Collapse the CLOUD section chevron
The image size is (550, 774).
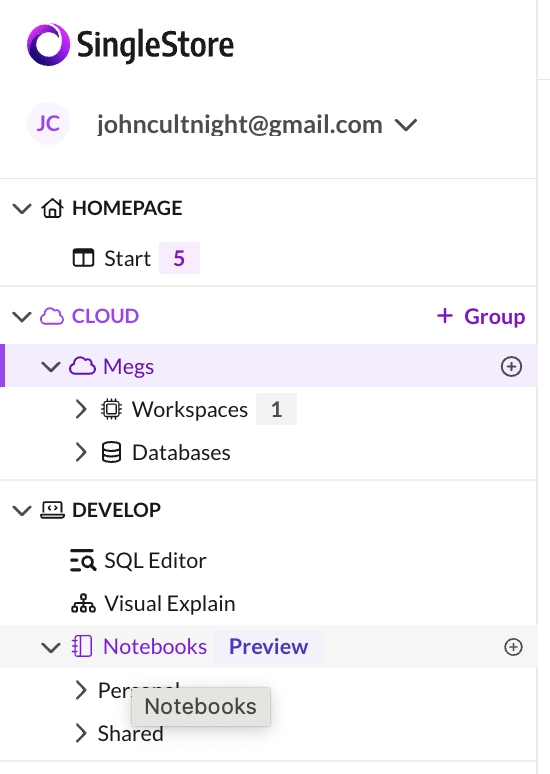point(22,316)
